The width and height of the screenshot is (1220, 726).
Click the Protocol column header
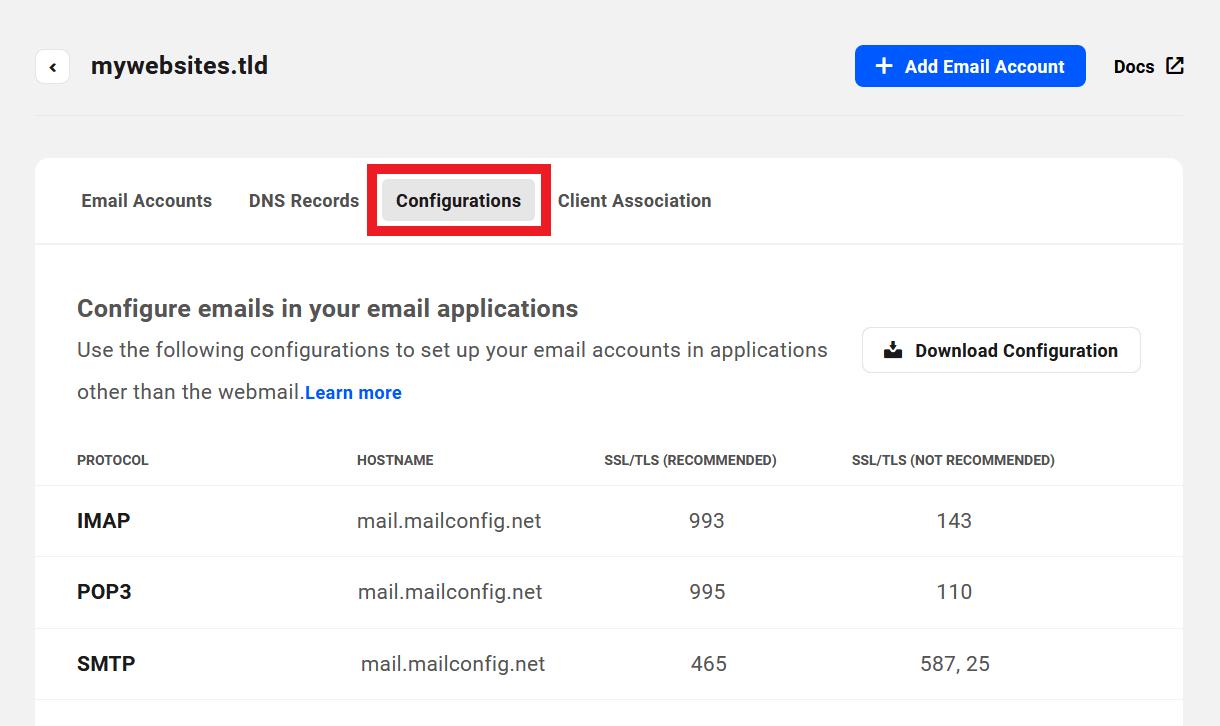coord(113,460)
